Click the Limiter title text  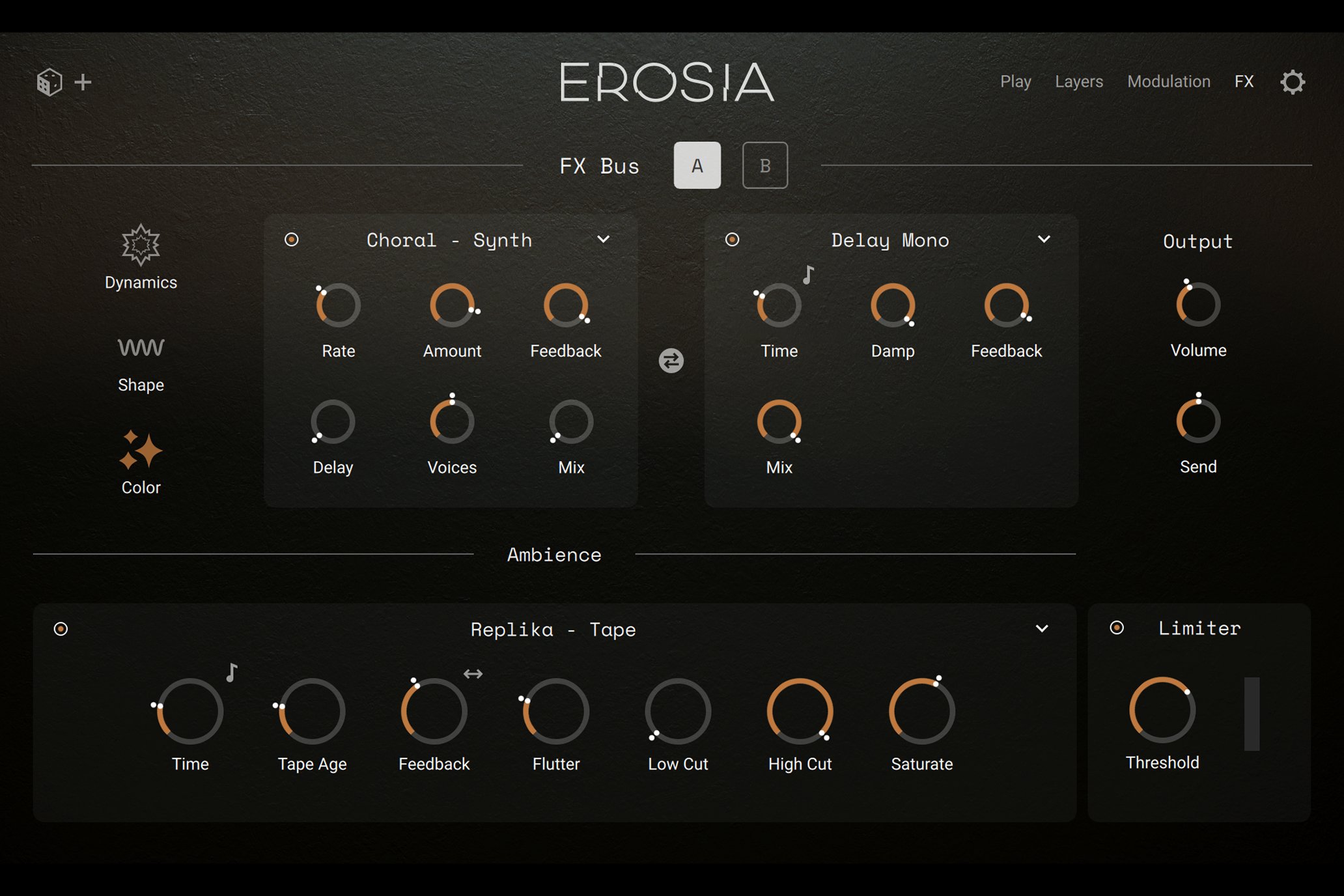[x=1199, y=628]
